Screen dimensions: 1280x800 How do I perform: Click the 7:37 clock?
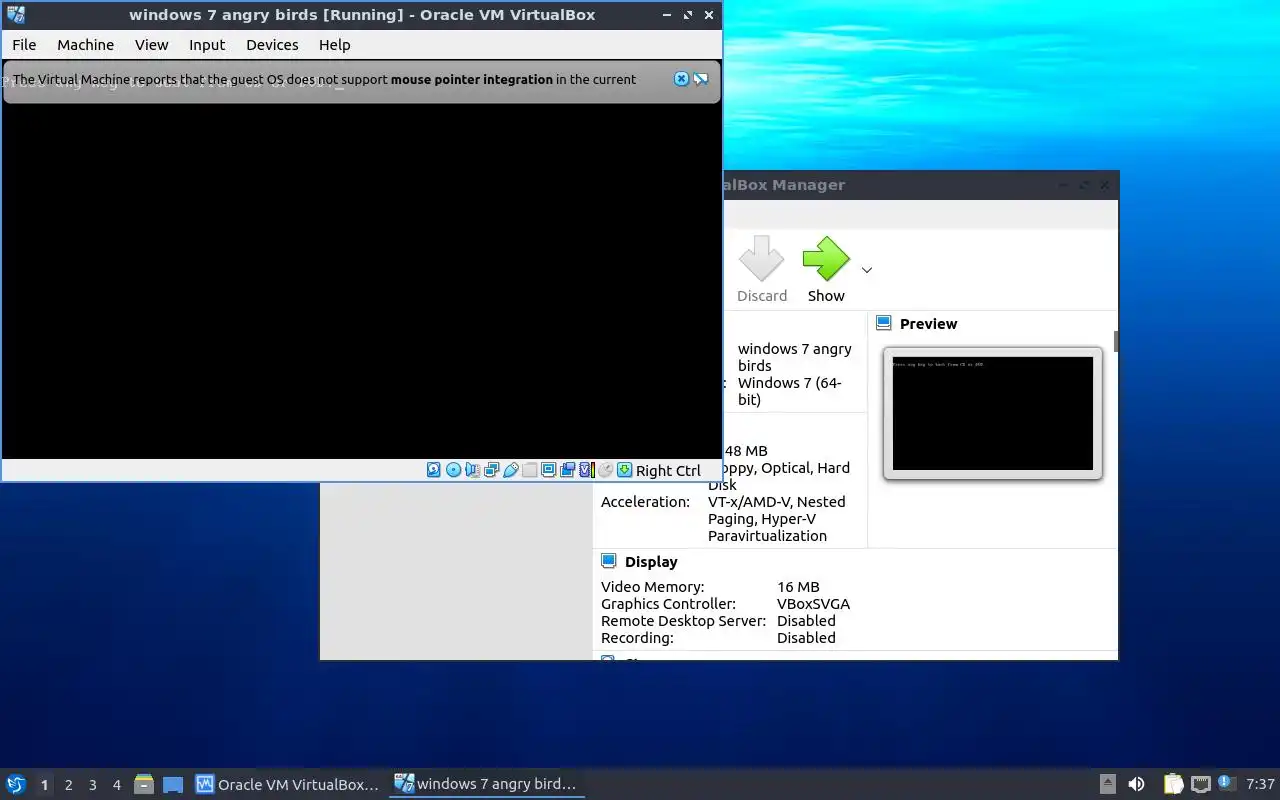click(1261, 785)
